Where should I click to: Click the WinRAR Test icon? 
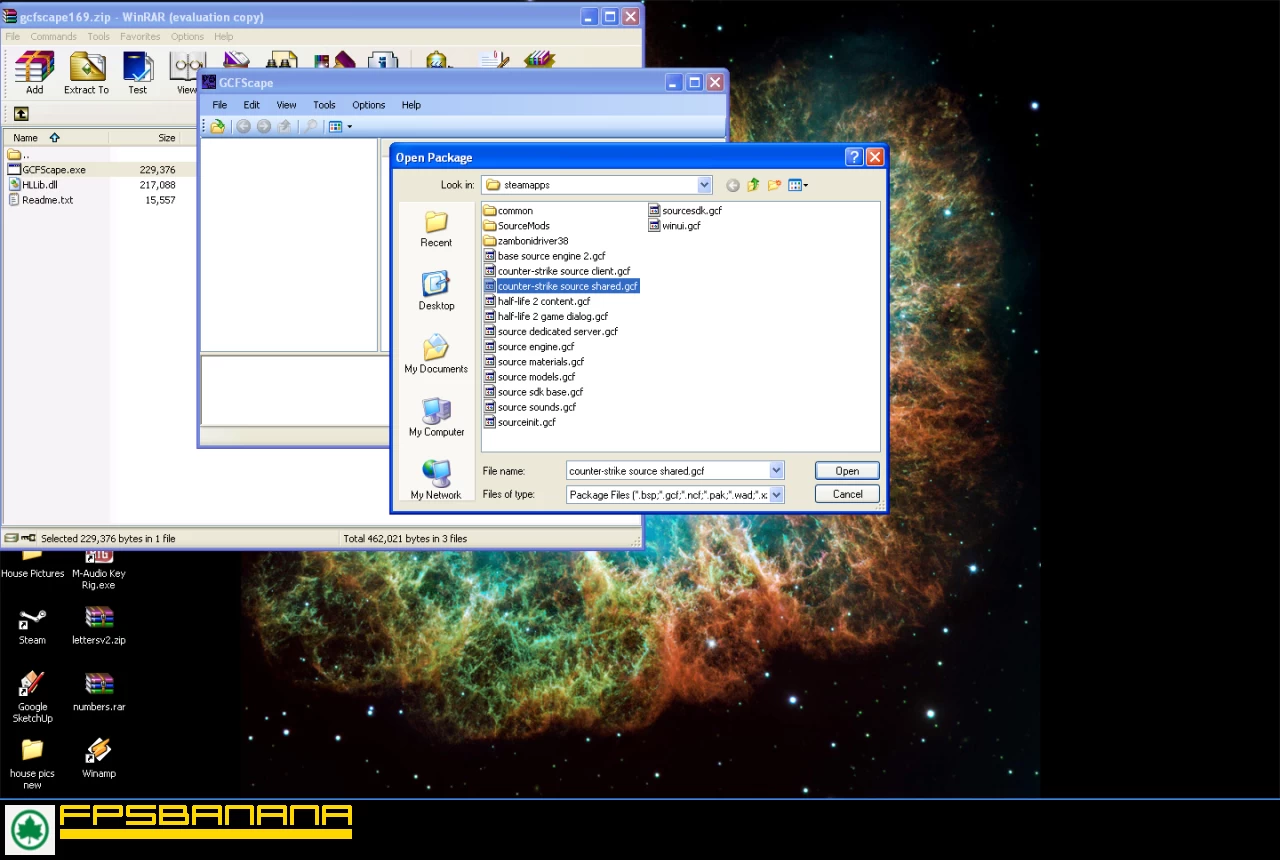pos(137,73)
